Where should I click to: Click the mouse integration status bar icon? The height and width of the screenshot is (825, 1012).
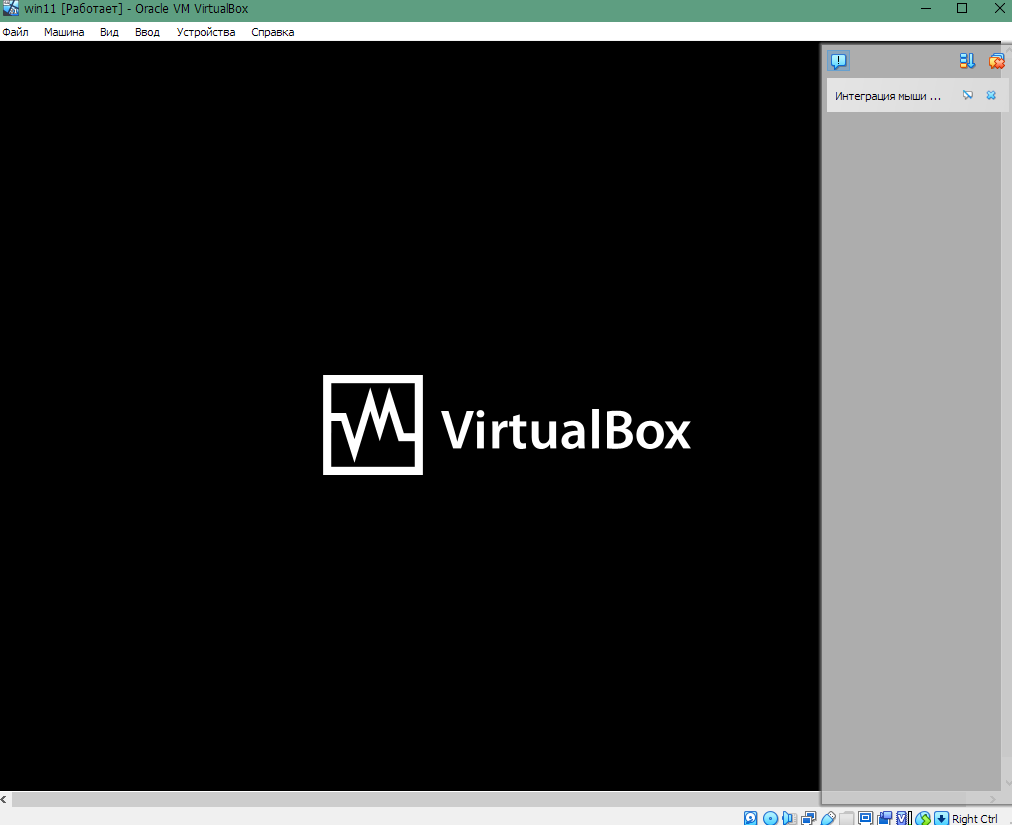point(923,818)
